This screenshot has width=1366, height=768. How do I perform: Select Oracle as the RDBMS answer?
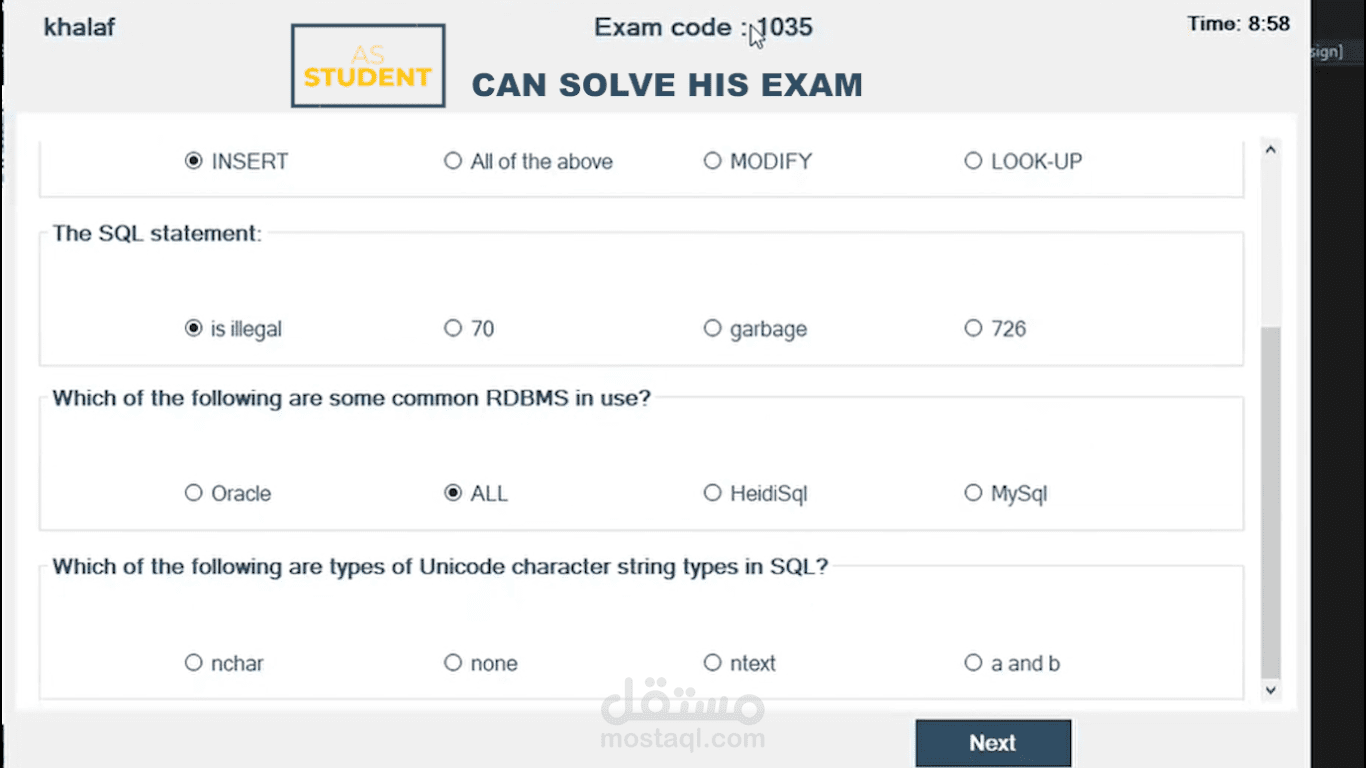pyautogui.click(x=194, y=493)
